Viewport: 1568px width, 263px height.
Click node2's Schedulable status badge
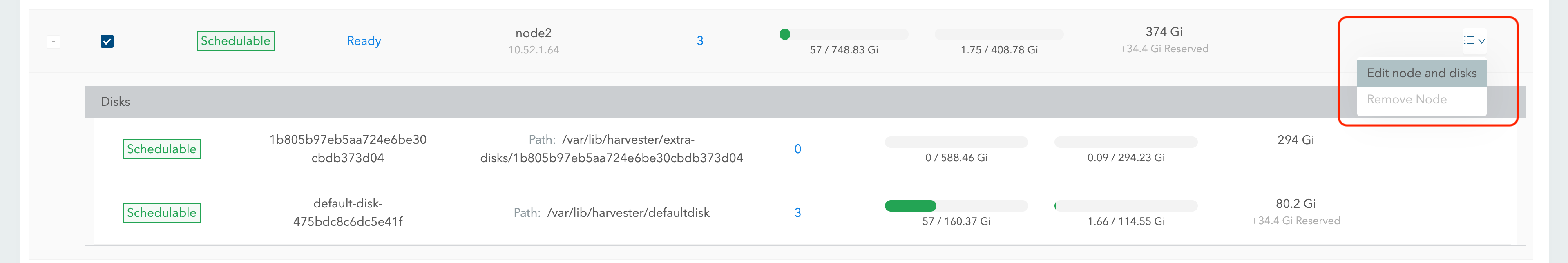point(236,41)
